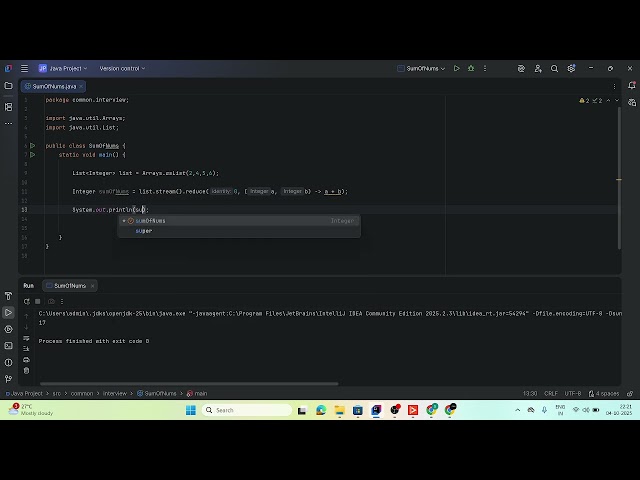Open the SumOfNums run configuration dropdown
This screenshot has width=640, height=480.
click(x=421, y=69)
